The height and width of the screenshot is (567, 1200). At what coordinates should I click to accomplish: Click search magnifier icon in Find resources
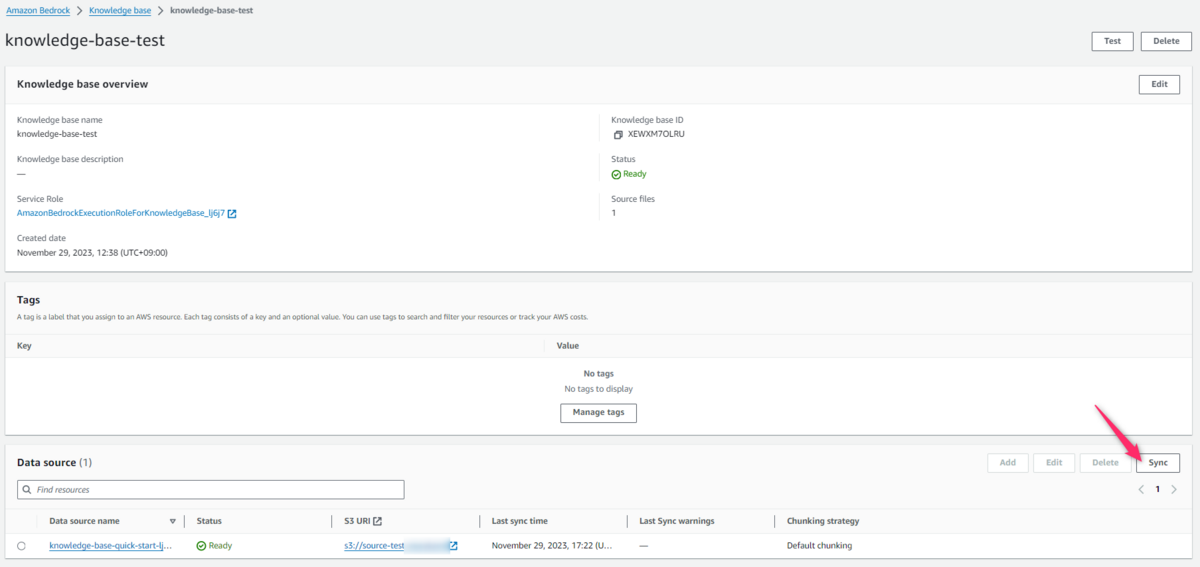(x=27, y=490)
